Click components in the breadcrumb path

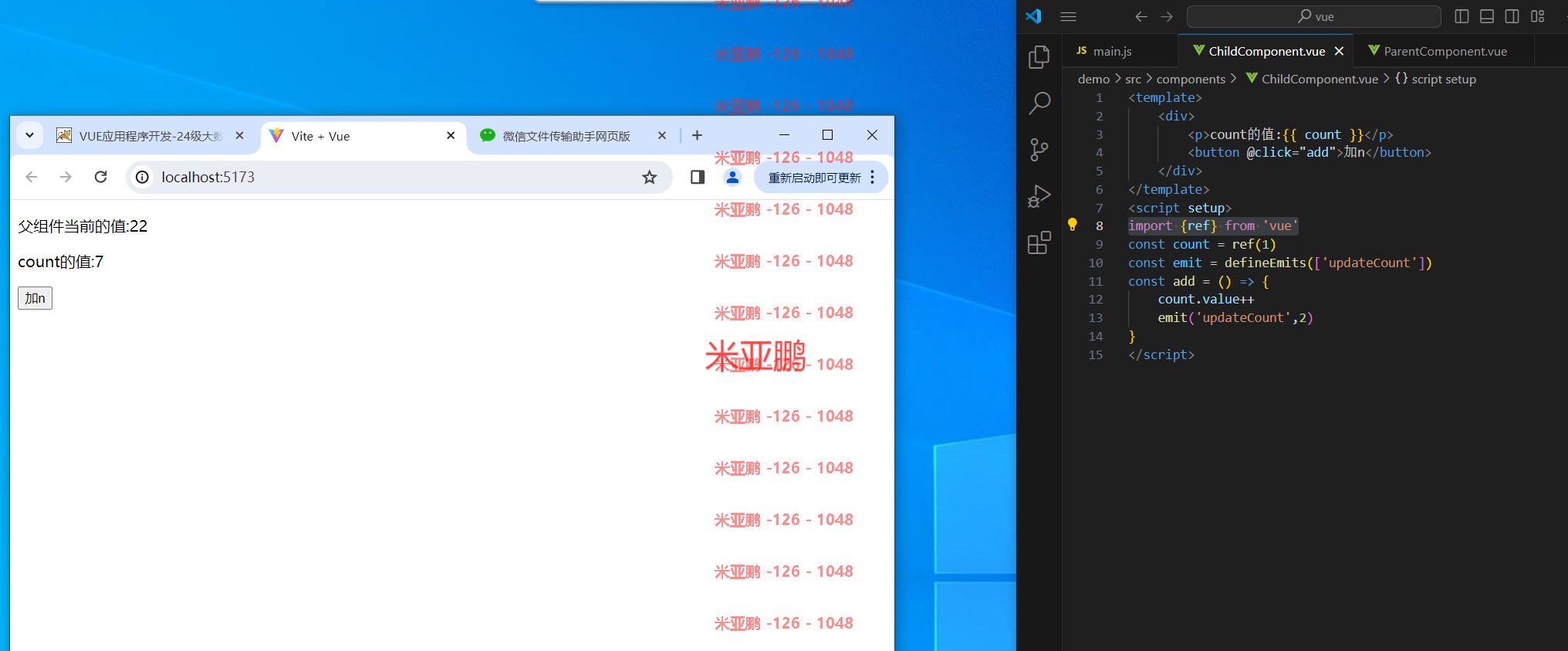[1191, 79]
